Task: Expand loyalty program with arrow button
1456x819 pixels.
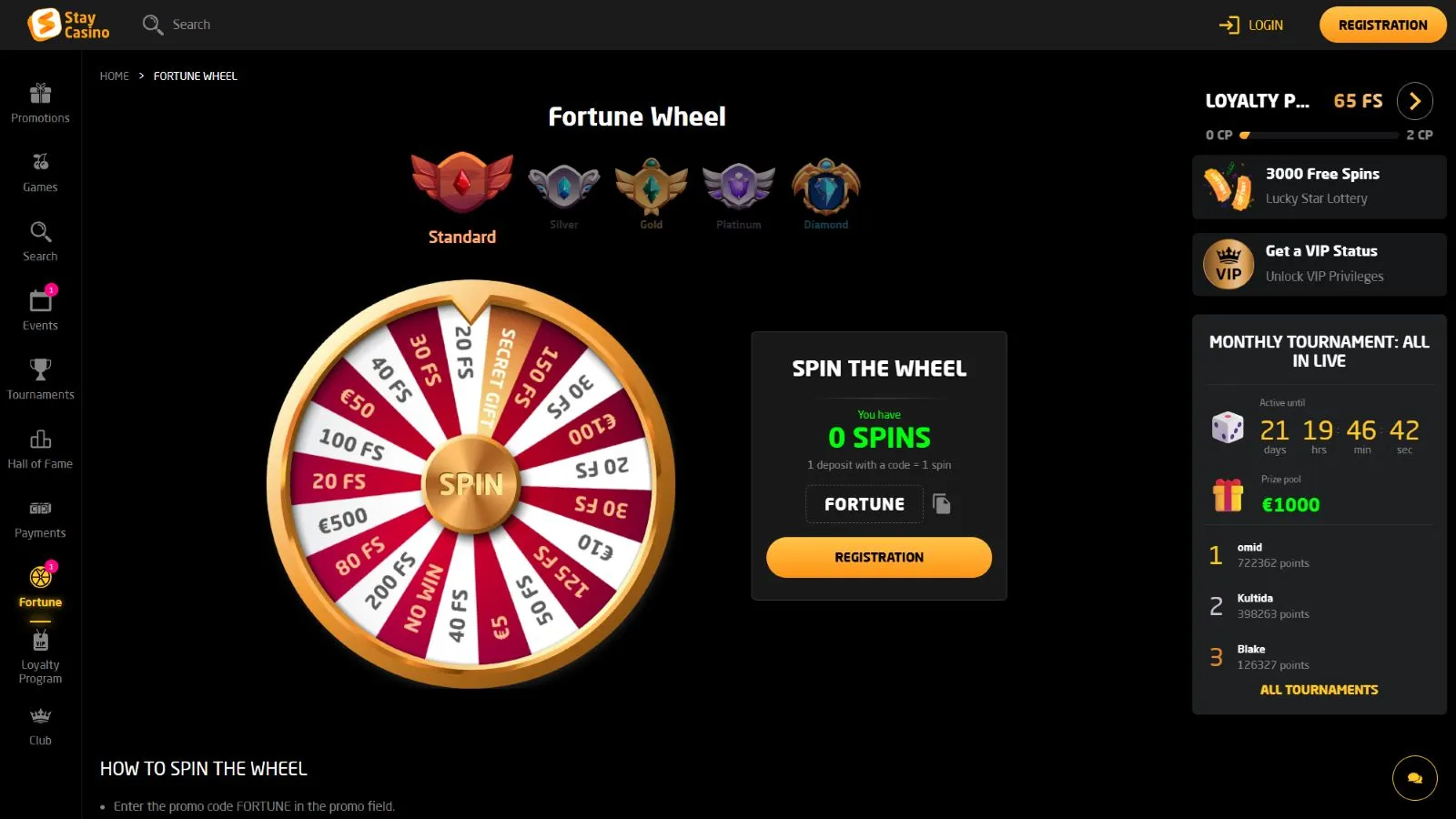Action: [1415, 101]
